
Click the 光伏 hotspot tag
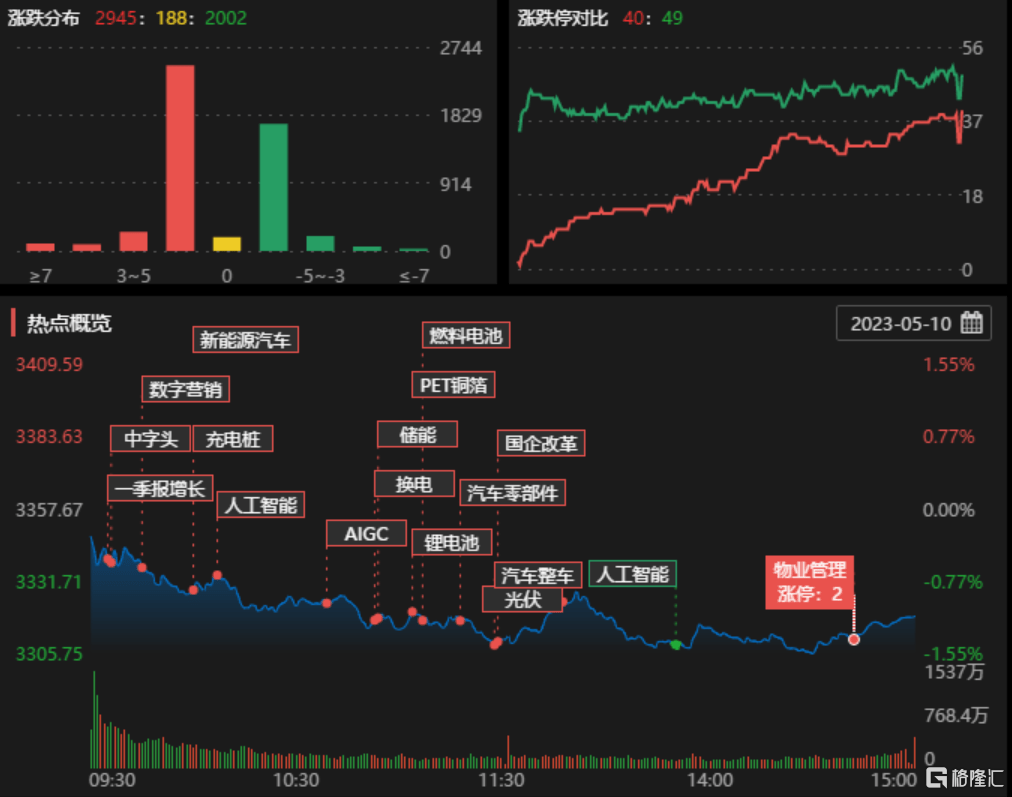(522, 600)
